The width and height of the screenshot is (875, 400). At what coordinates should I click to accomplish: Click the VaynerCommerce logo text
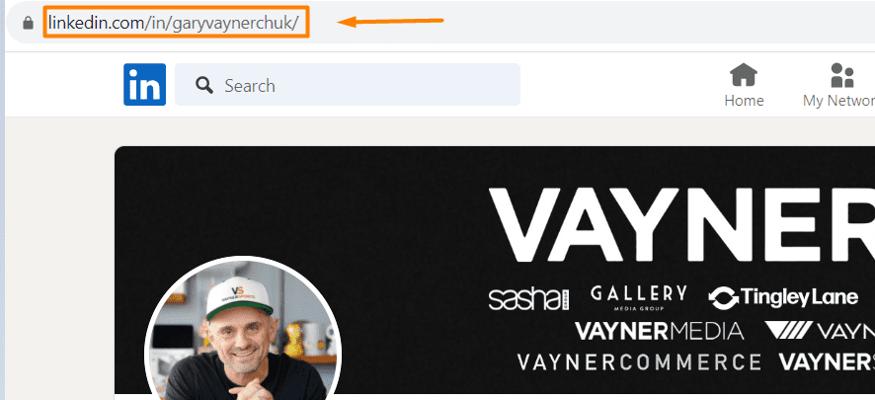639,362
